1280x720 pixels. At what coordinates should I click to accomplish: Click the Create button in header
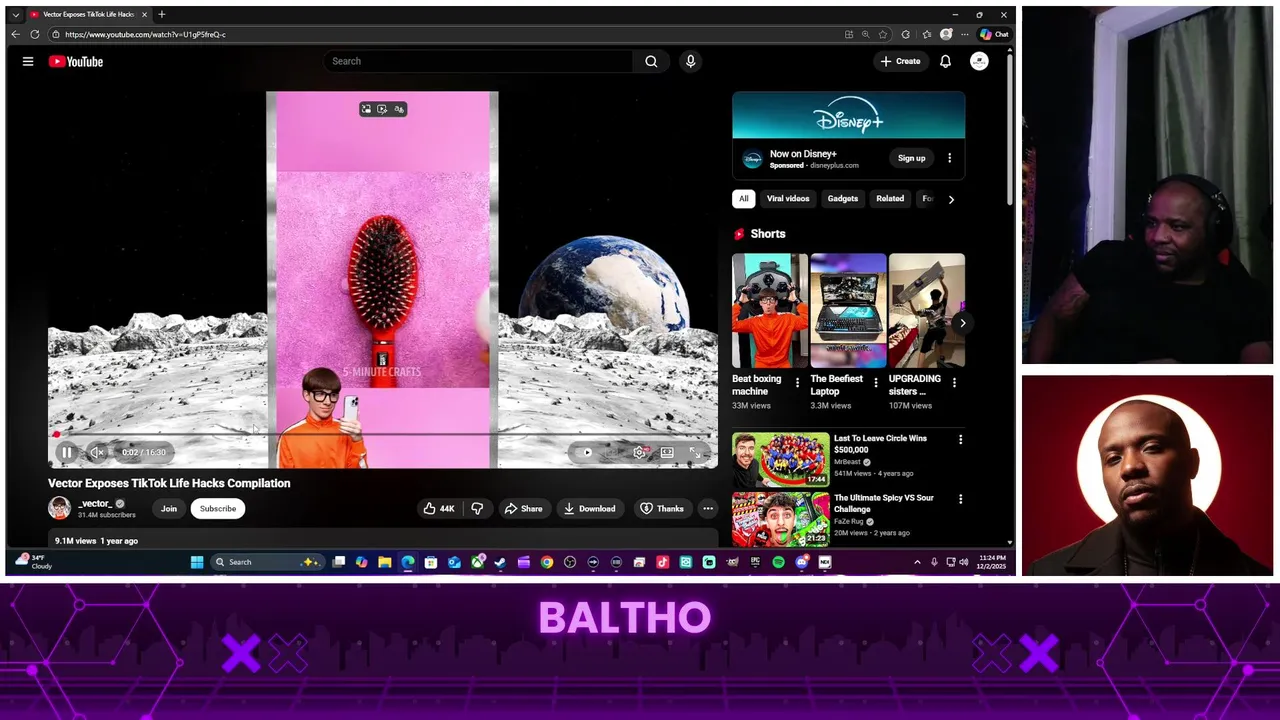click(x=900, y=61)
